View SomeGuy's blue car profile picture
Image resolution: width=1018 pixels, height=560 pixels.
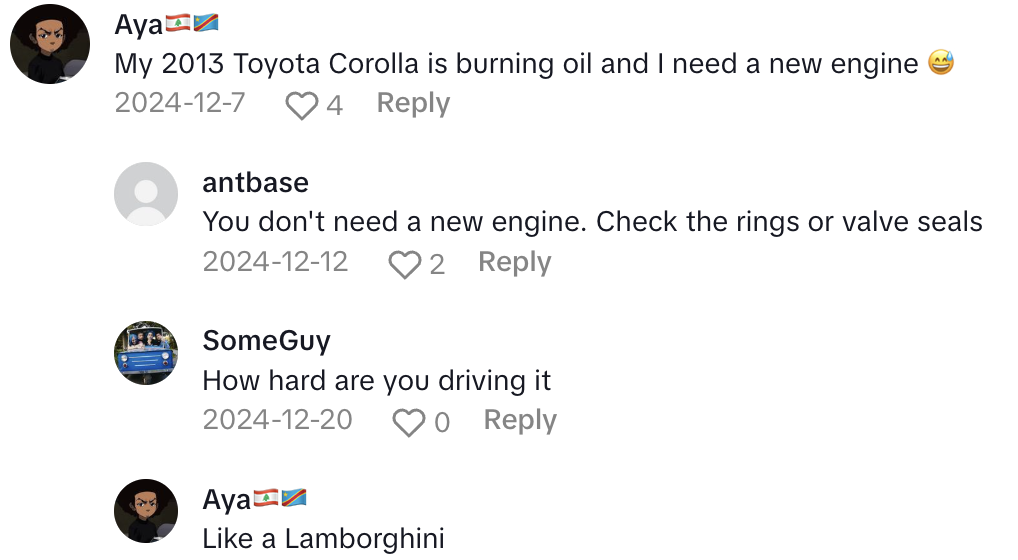point(146,353)
